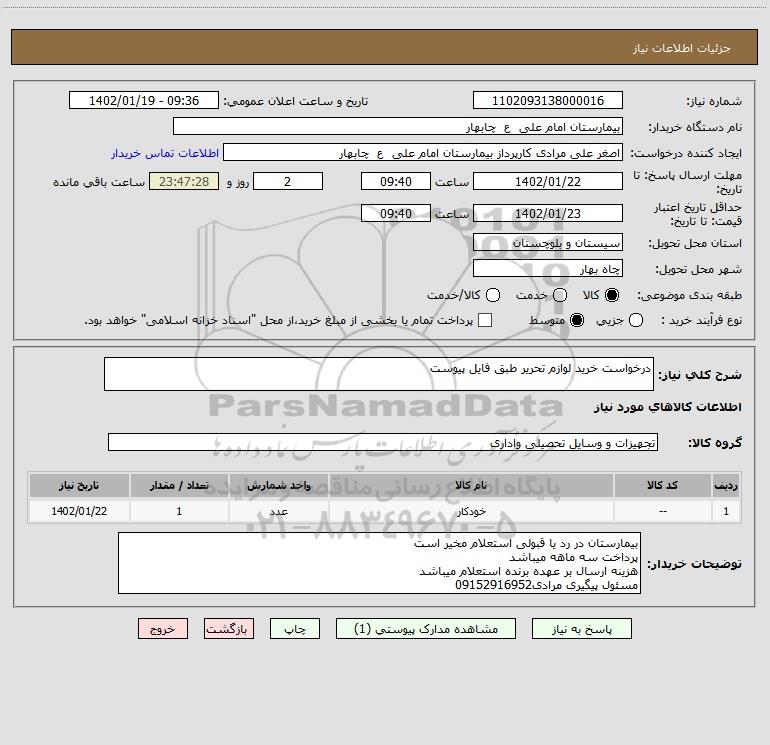This screenshot has width=770, height=745.
Task: Tick the اسناد خزانه اسلامی payment checkbox
Action: click(x=485, y=320)
